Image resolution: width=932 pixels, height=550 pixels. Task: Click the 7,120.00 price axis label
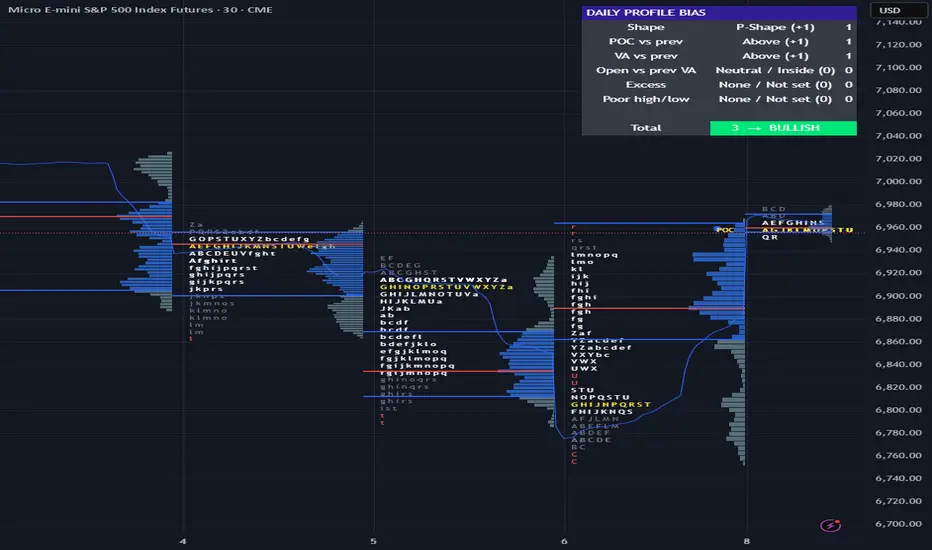(898, 45)
